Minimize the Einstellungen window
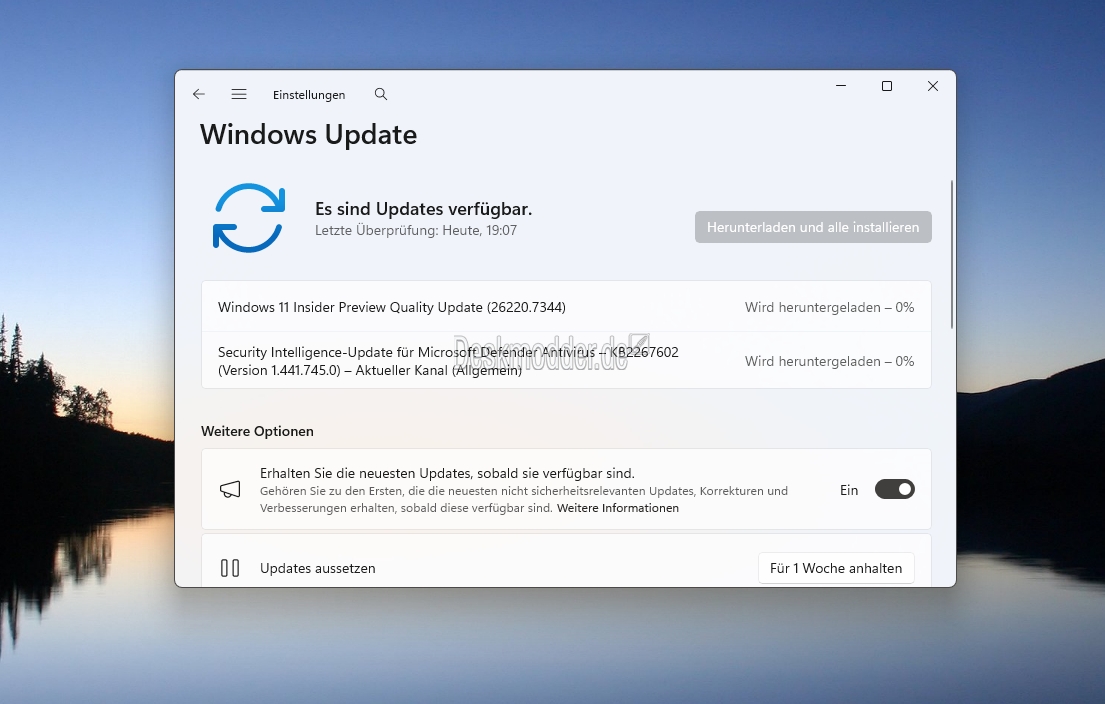This screenshot has height=704, width=1105. [841, 86]
